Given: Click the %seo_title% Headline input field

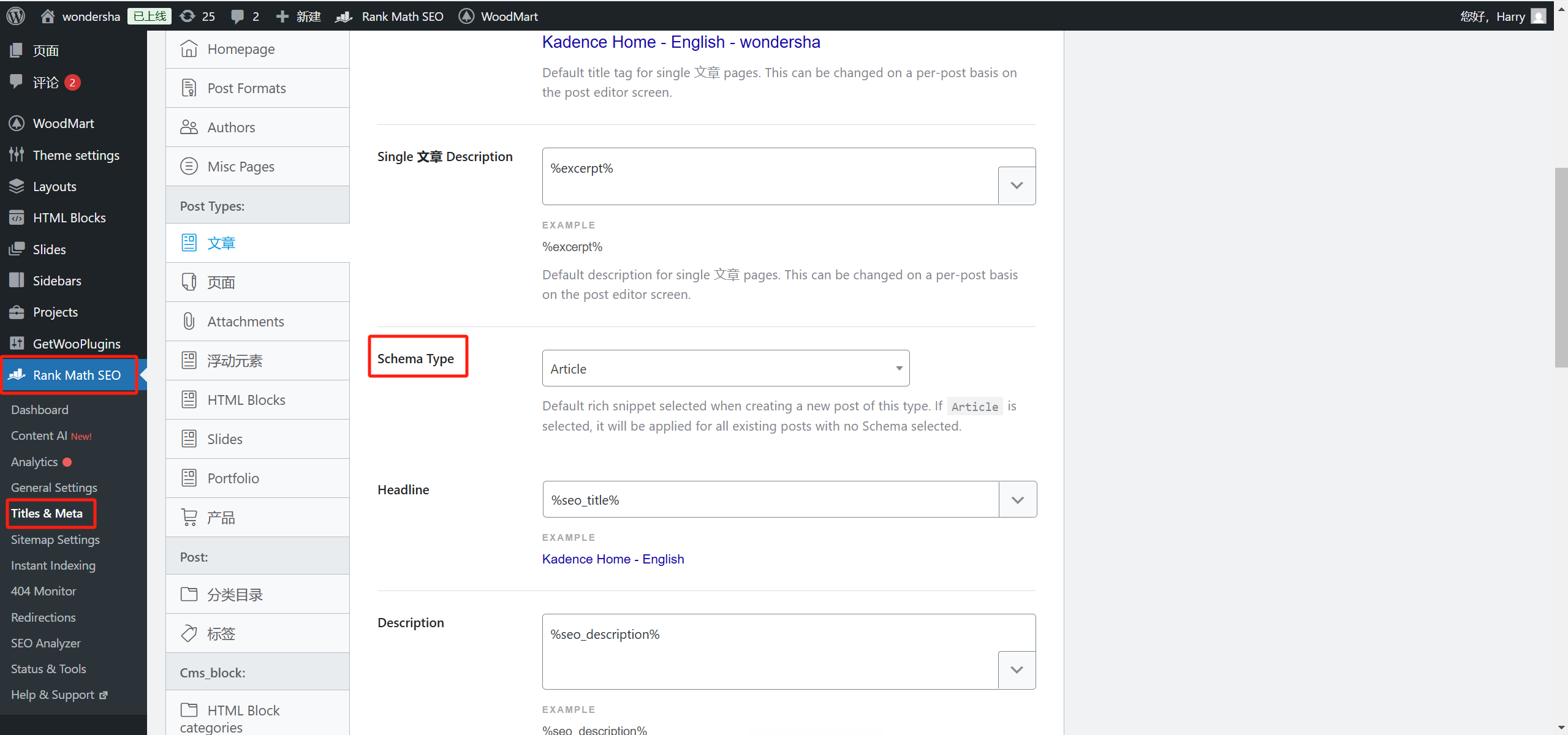Looking at the screenshot, I should 770,500.
